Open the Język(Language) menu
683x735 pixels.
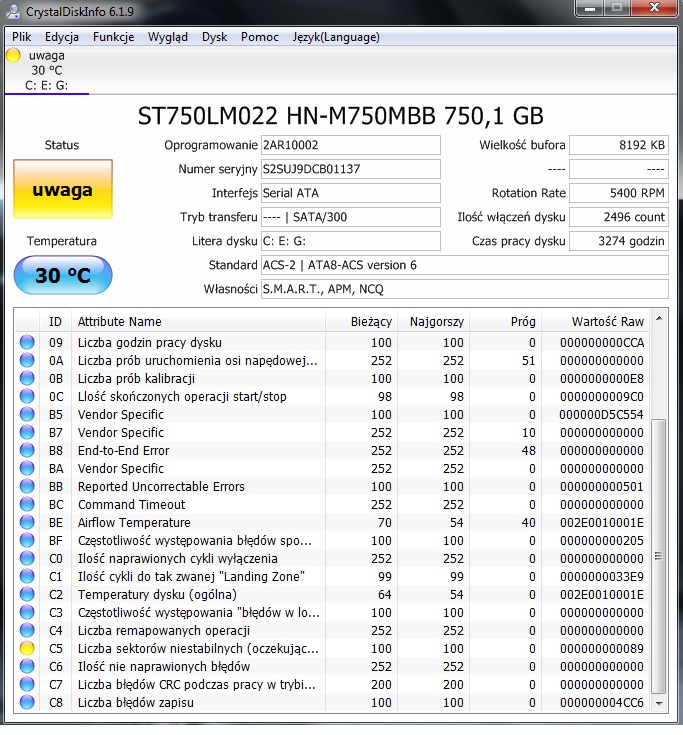coord(336,37)
